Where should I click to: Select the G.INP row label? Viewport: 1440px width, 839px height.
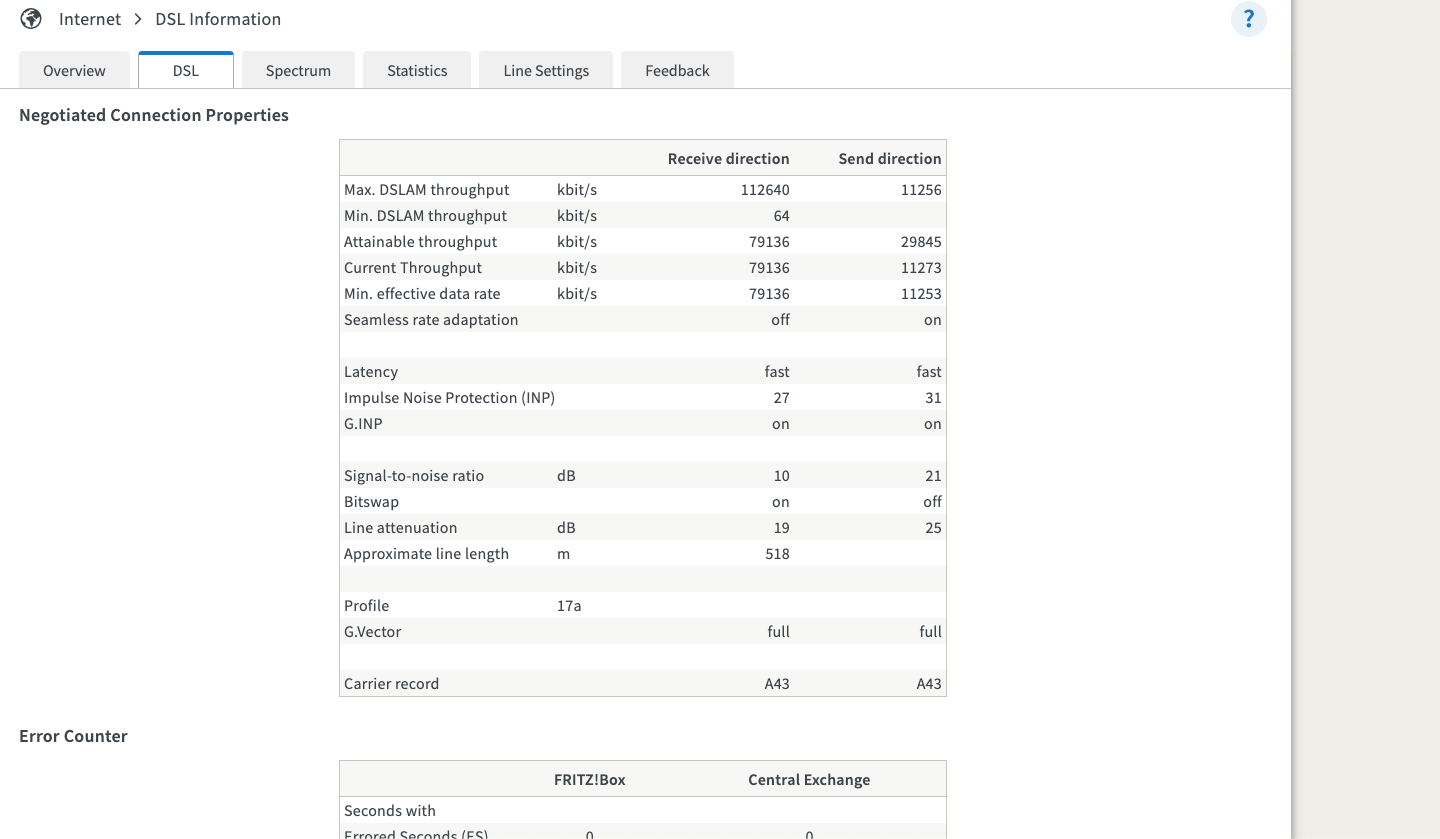pos(363,424)
